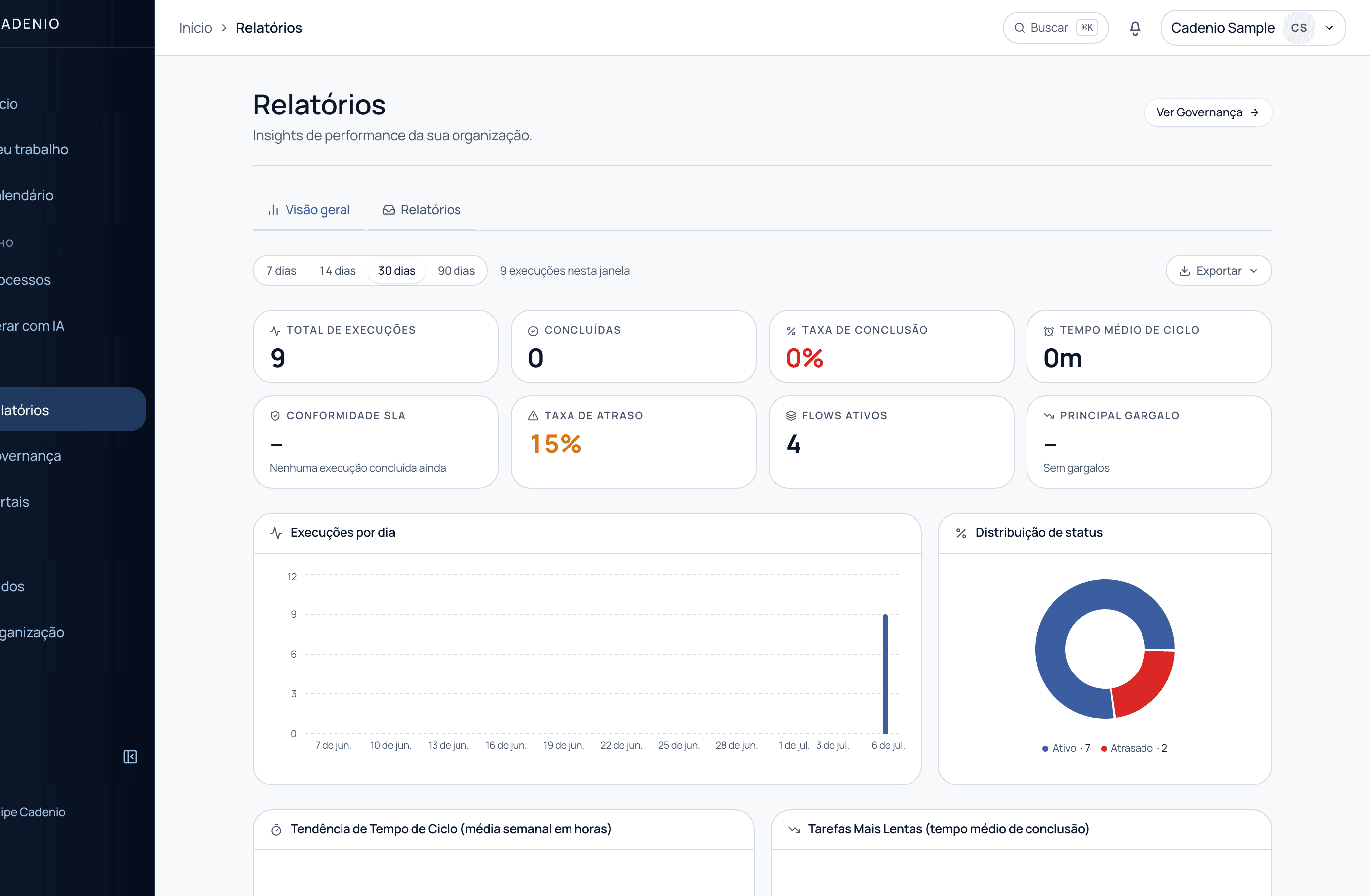
Task: Select the 90 dias time window
Action: coord(456,271)
